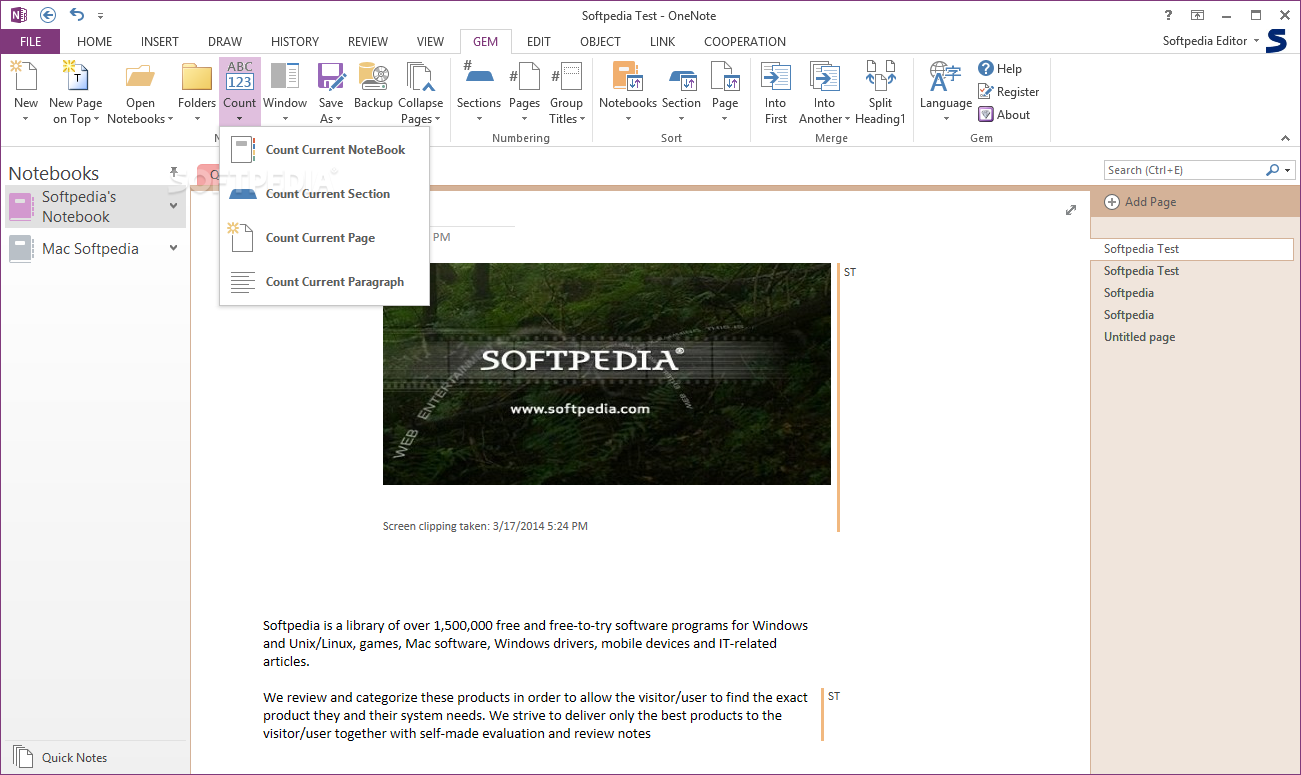This screenshot has height=775, width=1301.
Task: Click the Undo arrow in the title bar
Action: coord(77,15)
